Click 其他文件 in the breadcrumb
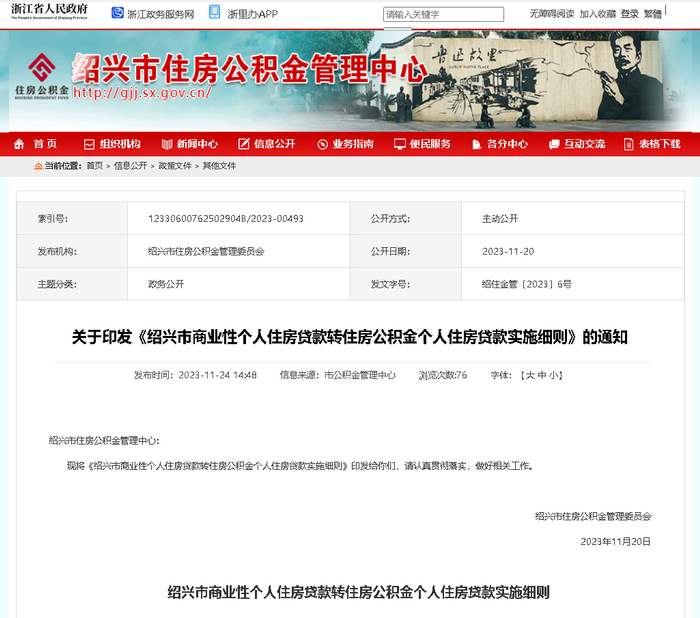This screenshot has width=700, height=618. 219,166
